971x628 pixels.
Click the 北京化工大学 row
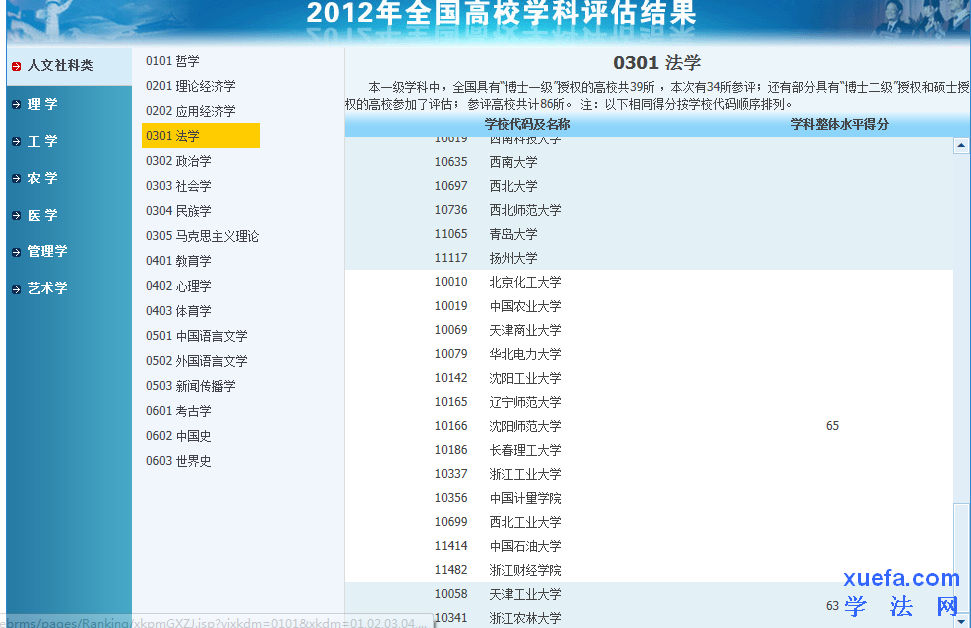point(648,282)
